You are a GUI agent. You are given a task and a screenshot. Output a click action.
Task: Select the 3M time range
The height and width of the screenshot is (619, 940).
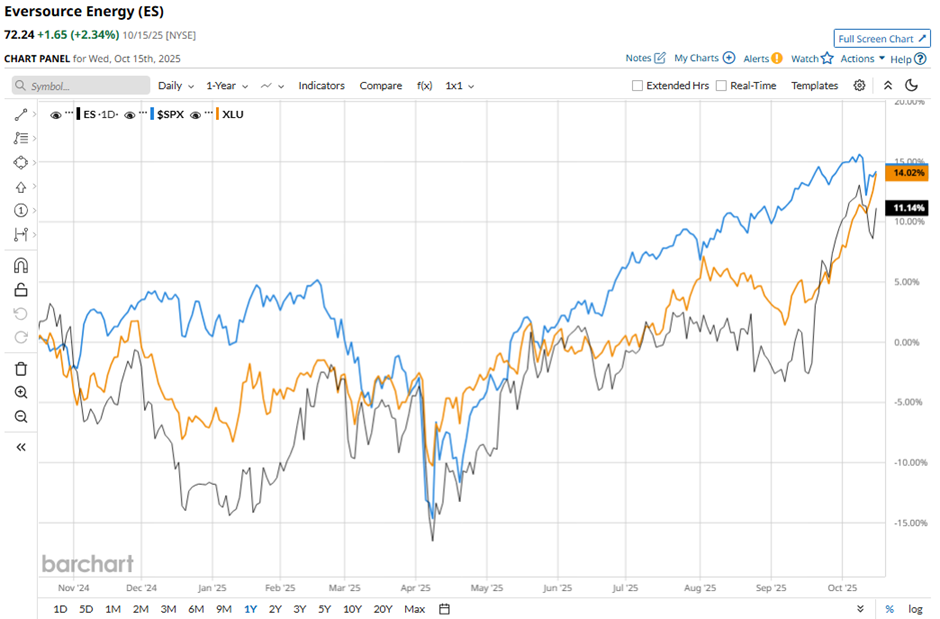[x=168, y=609]
